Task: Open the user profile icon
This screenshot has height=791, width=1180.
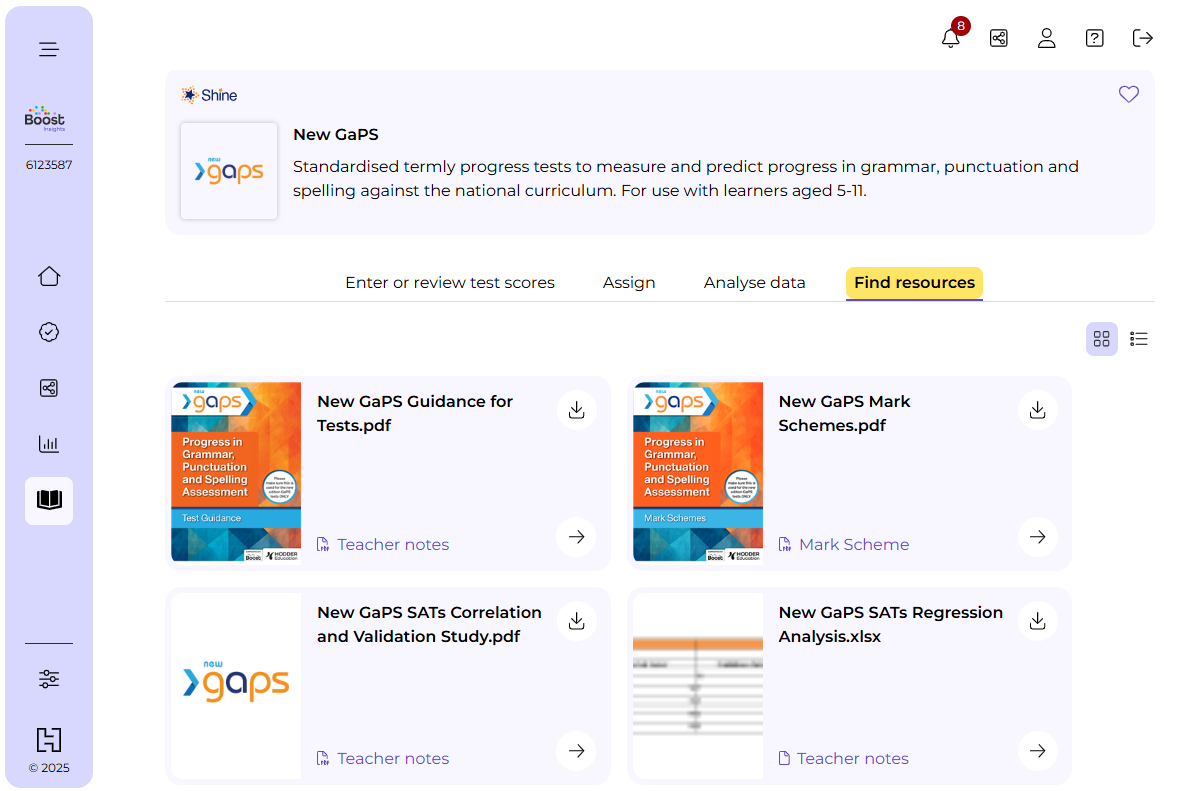Action: [x=1046, y=38]
